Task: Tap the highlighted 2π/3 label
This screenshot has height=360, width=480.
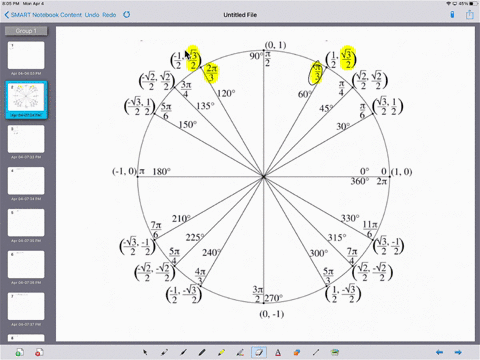Action: pyautogui.click(x=211, y=73)
